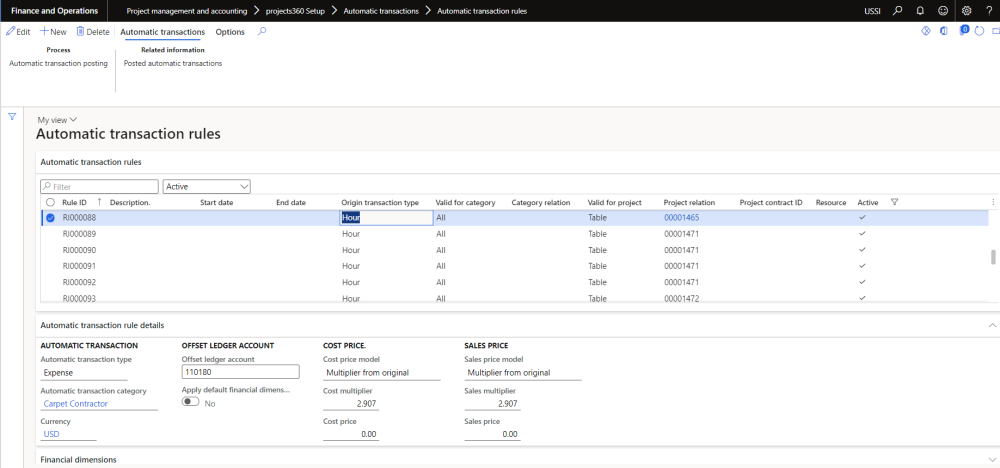Click the Active column filter funnel

point(894,202)
